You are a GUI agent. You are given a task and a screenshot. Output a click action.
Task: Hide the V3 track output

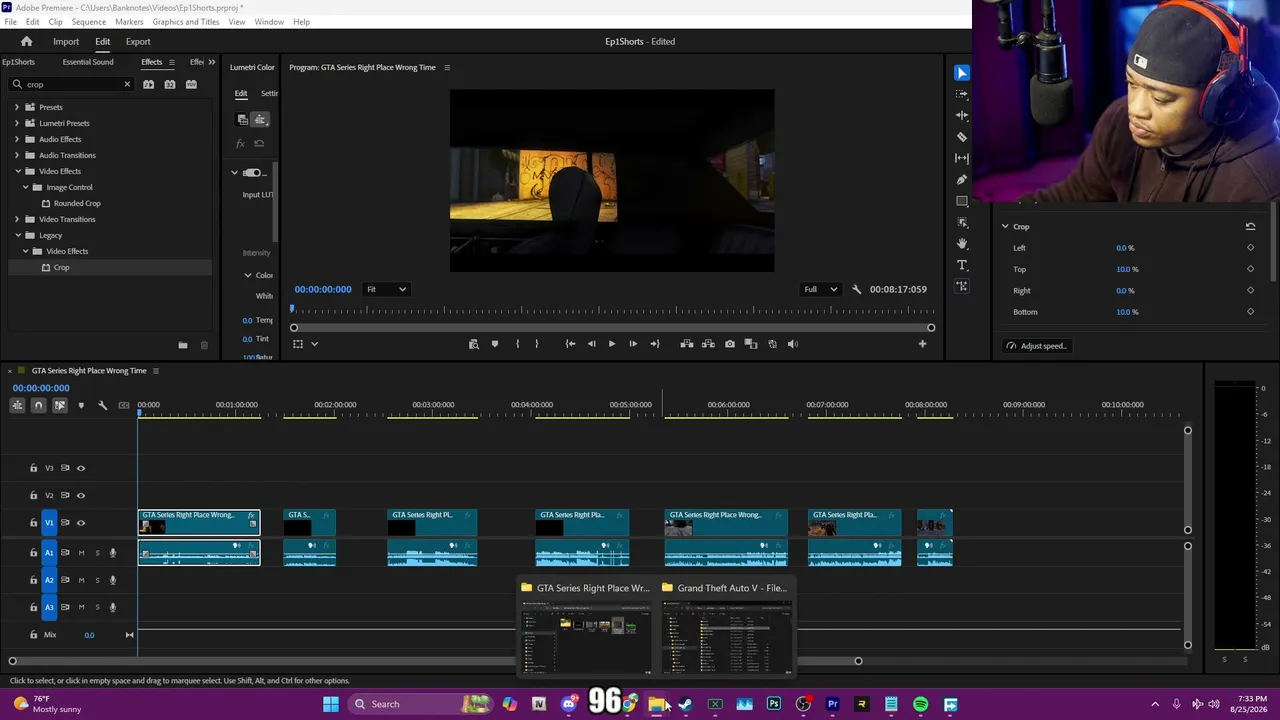81,468
